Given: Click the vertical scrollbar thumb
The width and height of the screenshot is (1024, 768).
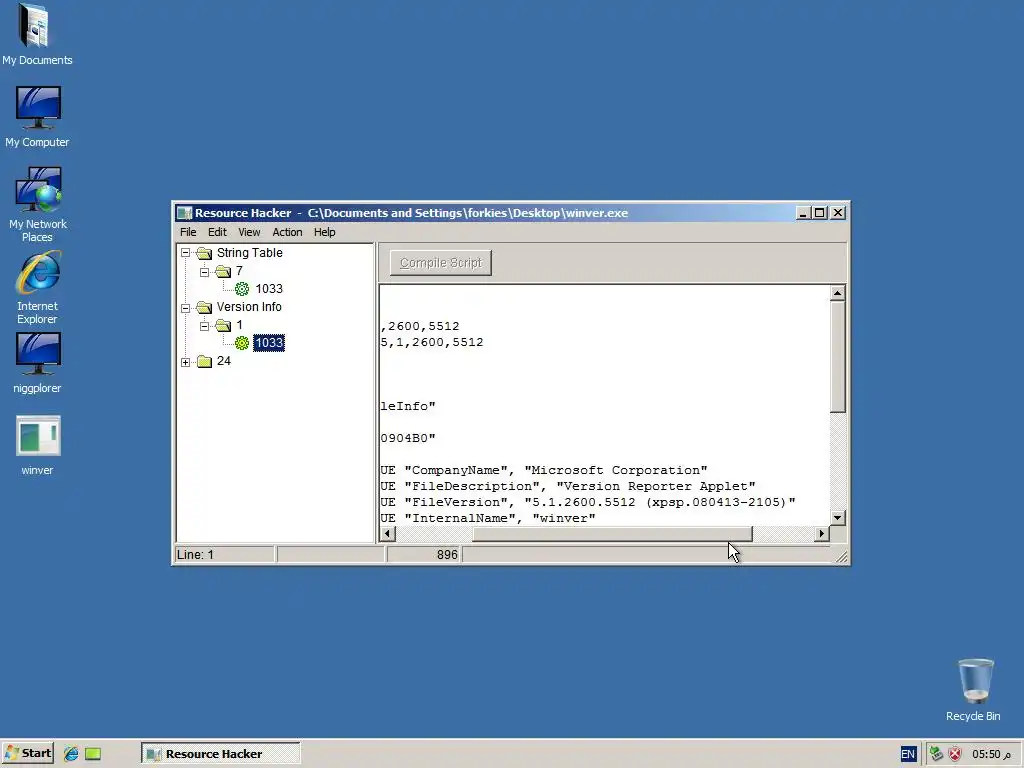Looking at the screenshot, I should (x=837, y=357).
